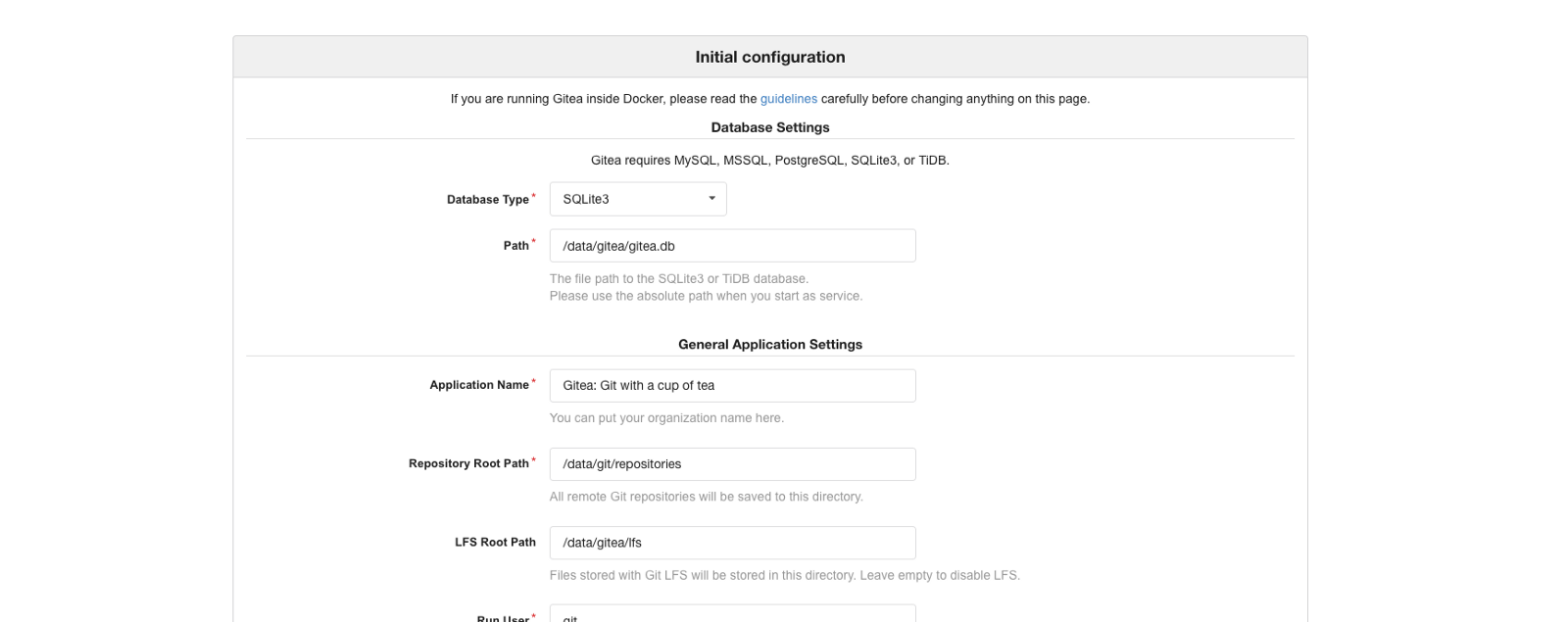
Task: Click the remote Git repositories hint text
Action: [706, 497]
